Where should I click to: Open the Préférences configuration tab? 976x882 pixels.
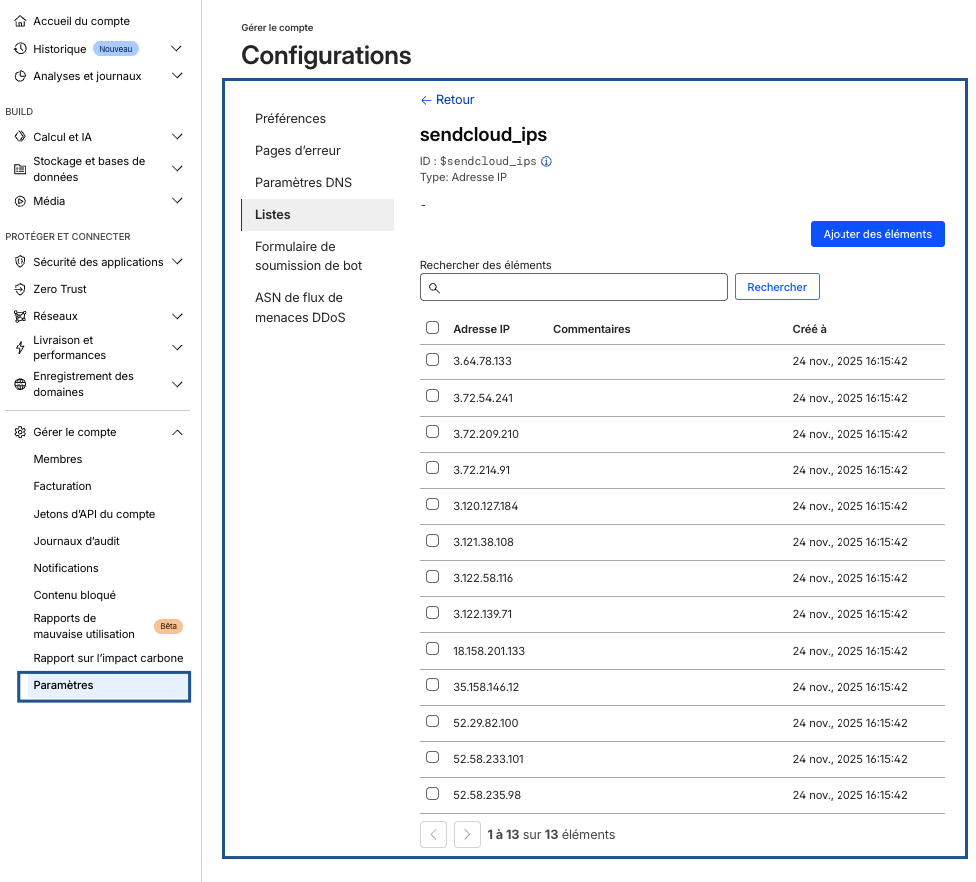[317, 119]
